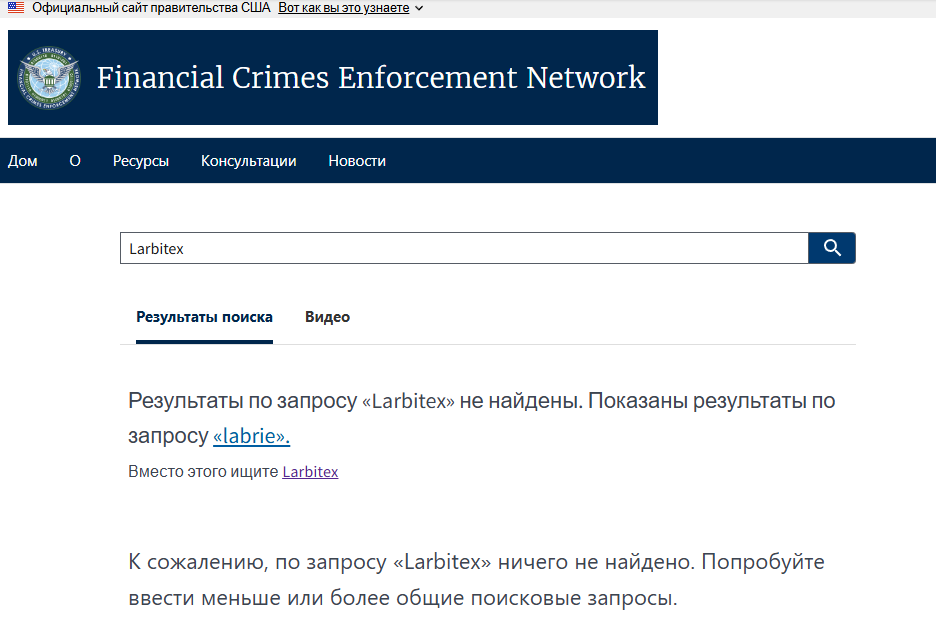Follow the «labrie» suggested query link
Image resolution: width=936 pixels, height=629 pixels.
tap(251, 436)
